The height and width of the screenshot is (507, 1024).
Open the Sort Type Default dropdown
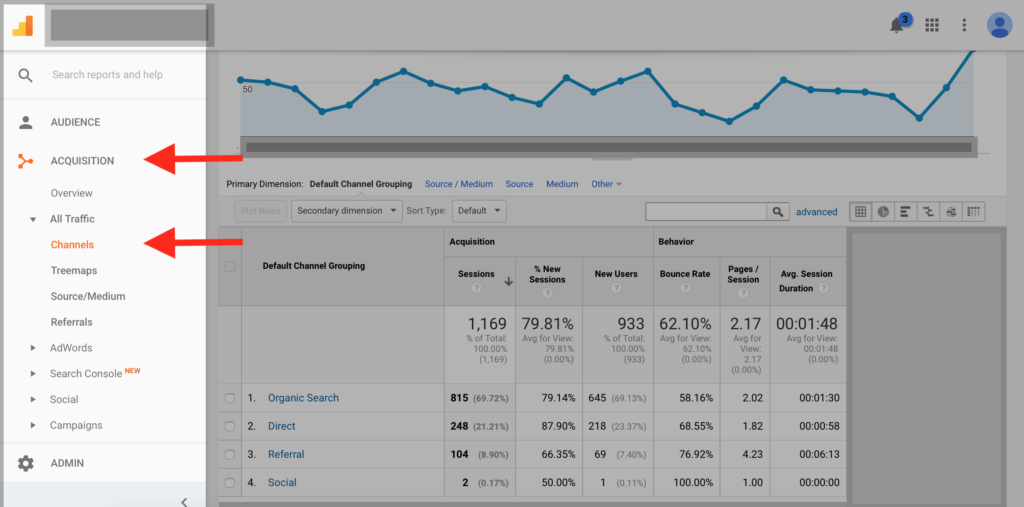pyautogui.click(x=479, y=211)
